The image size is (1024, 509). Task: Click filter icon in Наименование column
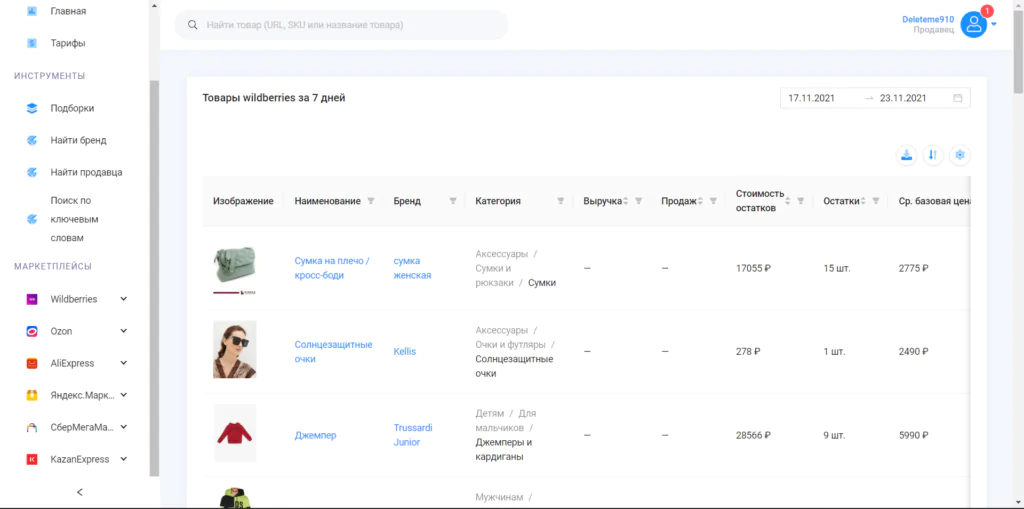pos(371,201)
